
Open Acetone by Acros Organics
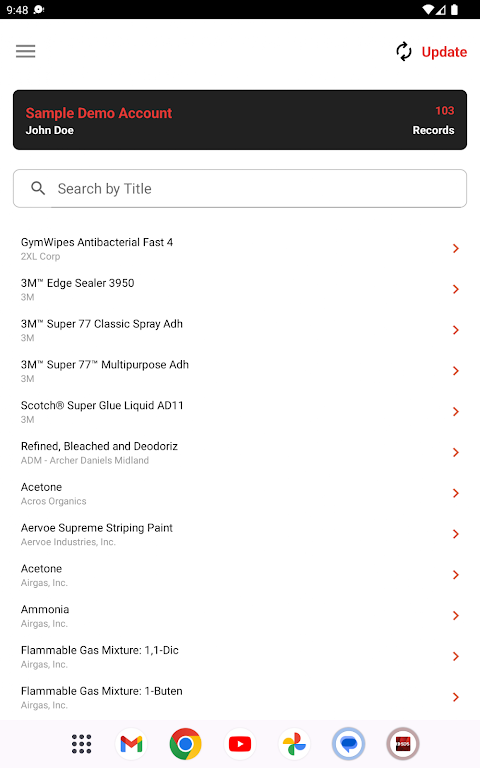[x=240, y=493]
